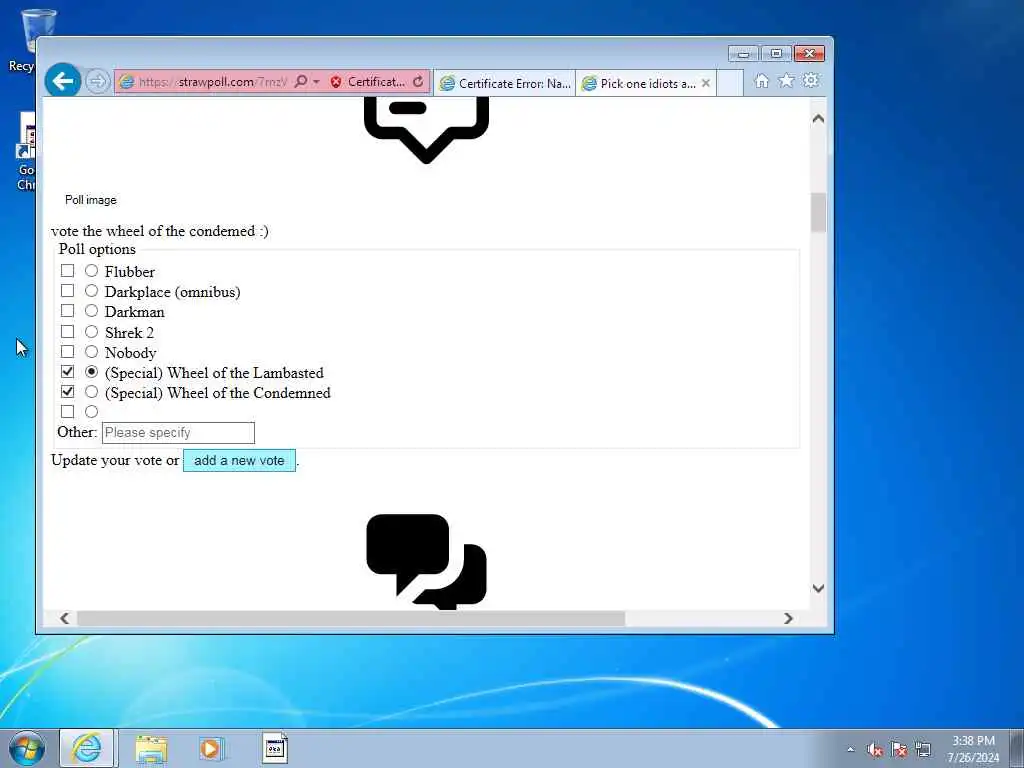Open Windows Media Player taskbar icon
Image resolution: width=1024 pixels, height=768 pixels.
[x=212, y=748]
